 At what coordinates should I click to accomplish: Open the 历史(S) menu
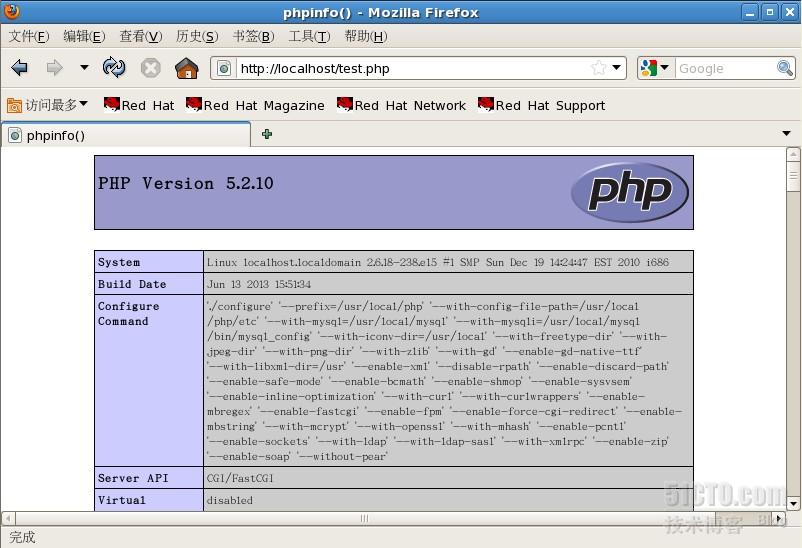(x=197, y=36)
